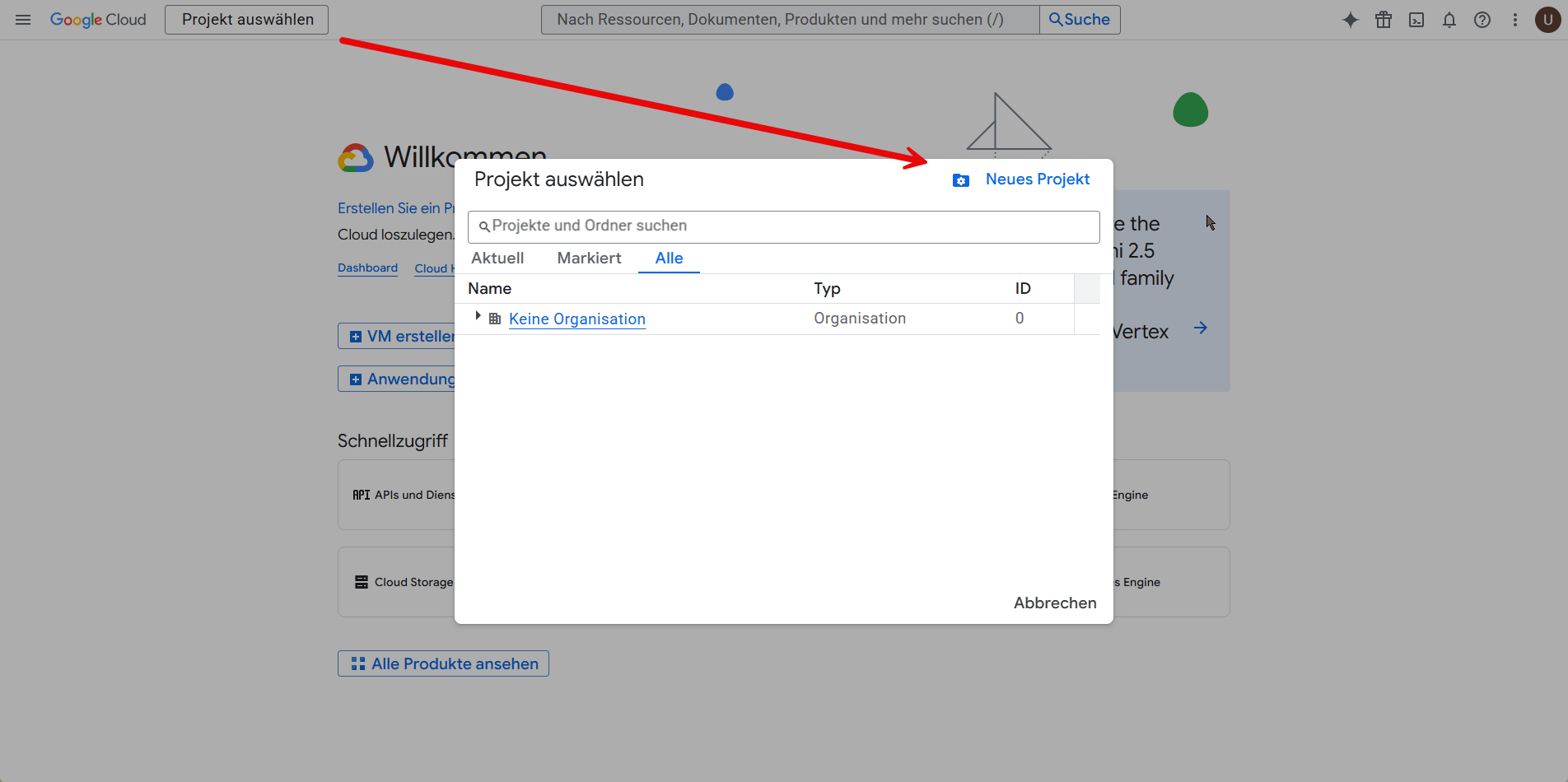This screenshot has width=1568, height=782.
Task: Open the help question mark icon
Action: tap(1482, 20)
